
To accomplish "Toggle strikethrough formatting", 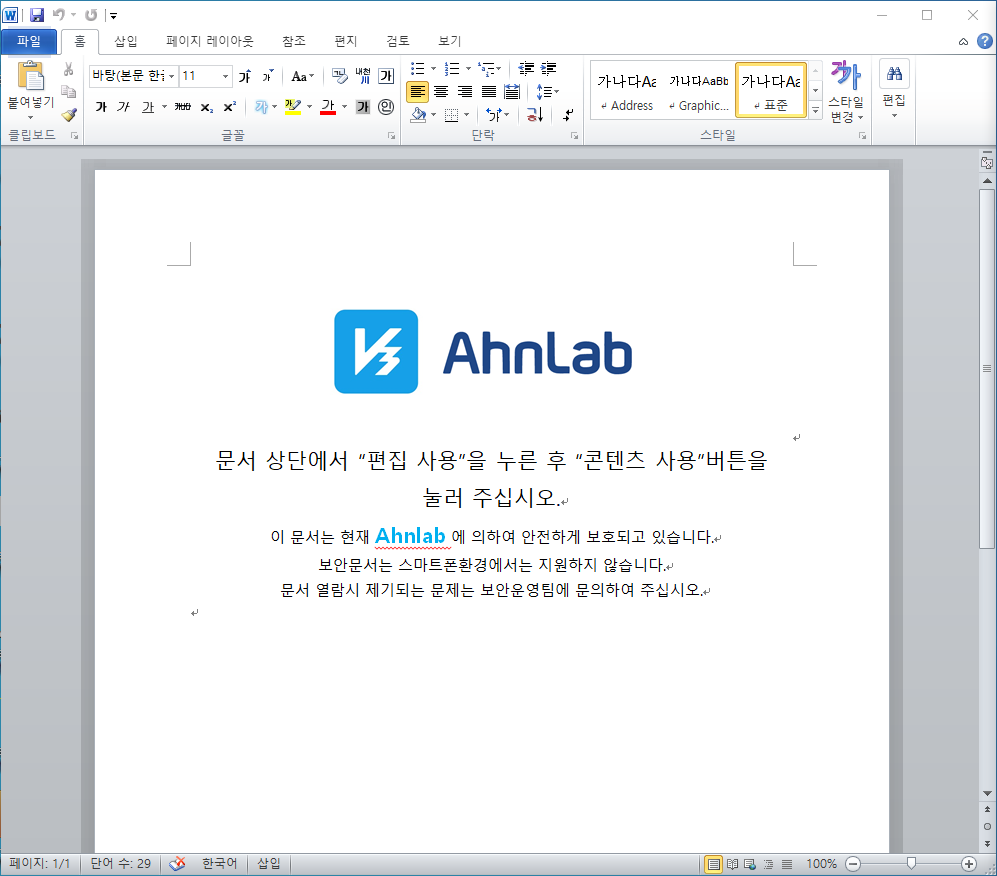I will [182, 107].
